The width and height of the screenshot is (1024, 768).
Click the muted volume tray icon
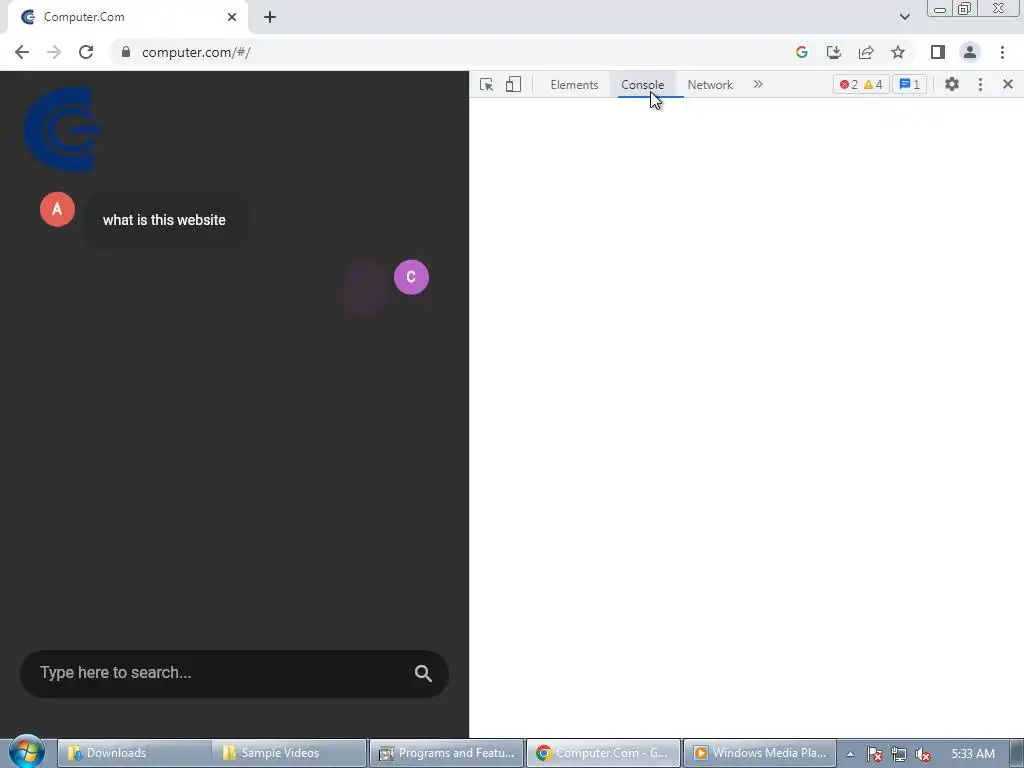pos(923,754)
